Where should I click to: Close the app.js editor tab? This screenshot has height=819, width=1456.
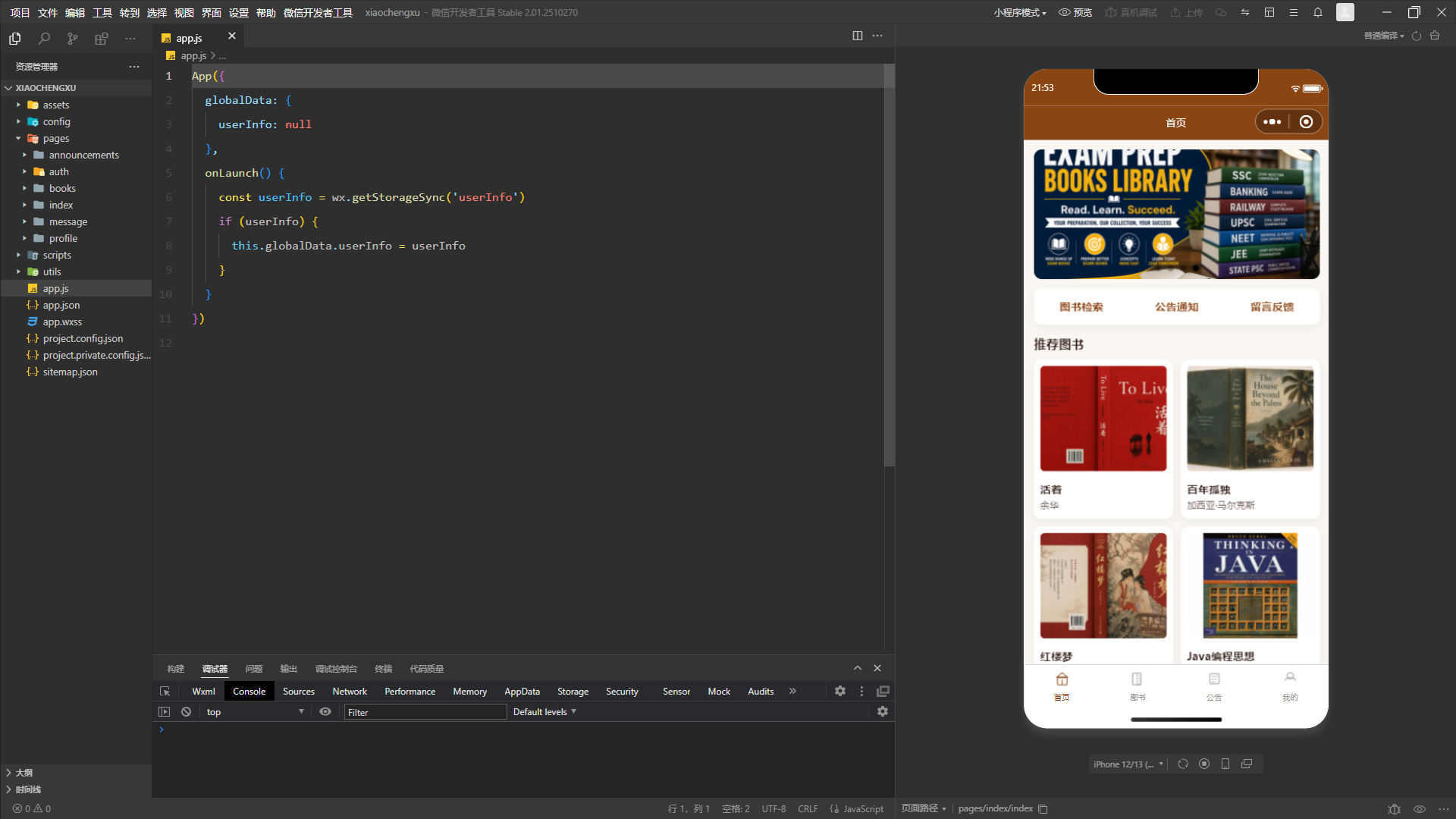(x=232, y=36)
